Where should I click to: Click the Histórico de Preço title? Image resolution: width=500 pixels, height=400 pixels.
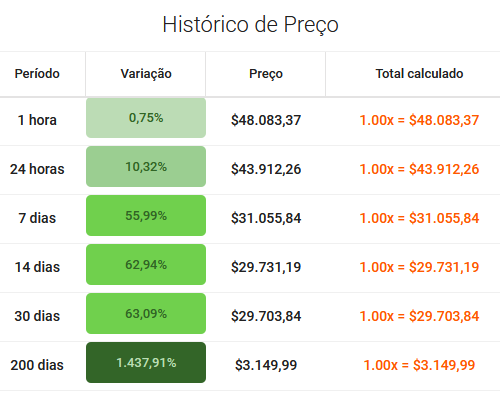tap(250, 25)
